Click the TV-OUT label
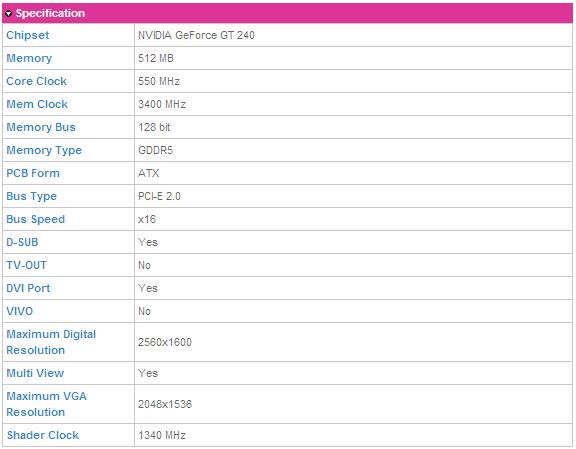Screen dimensions: 576x449 26,265
